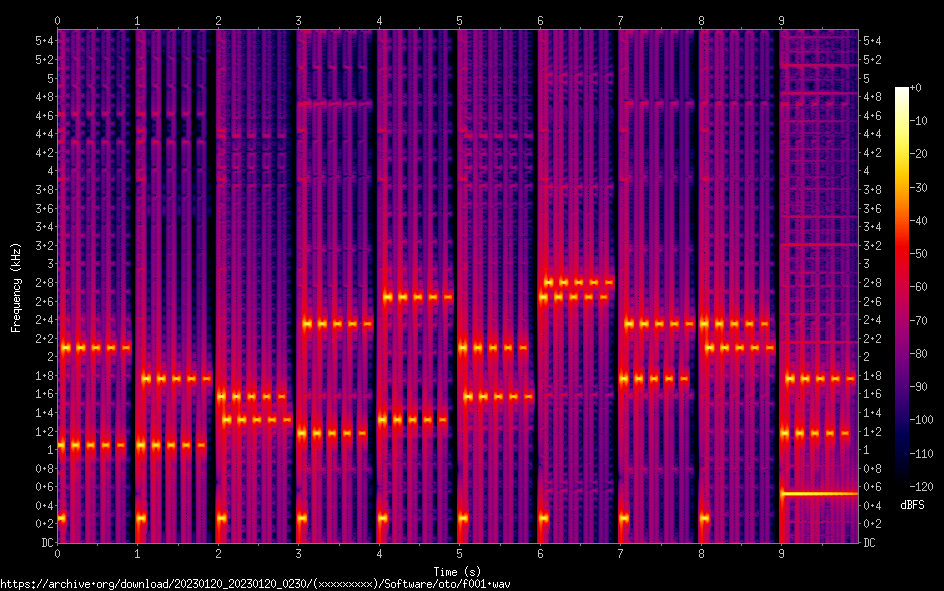Click the "Frequency (kHz)" vertical axis label

pyautogui.click(x=17, y=286)
